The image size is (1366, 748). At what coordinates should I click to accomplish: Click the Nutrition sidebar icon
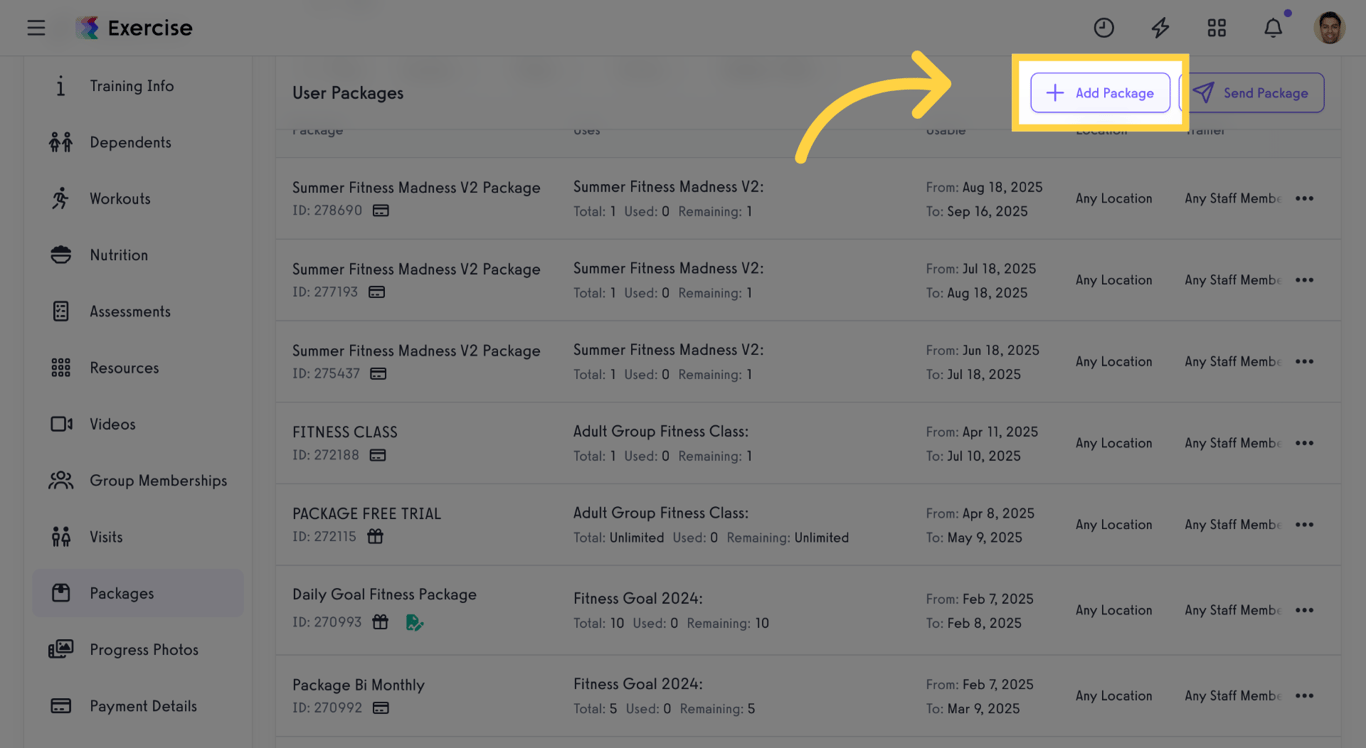pos(60,255)
